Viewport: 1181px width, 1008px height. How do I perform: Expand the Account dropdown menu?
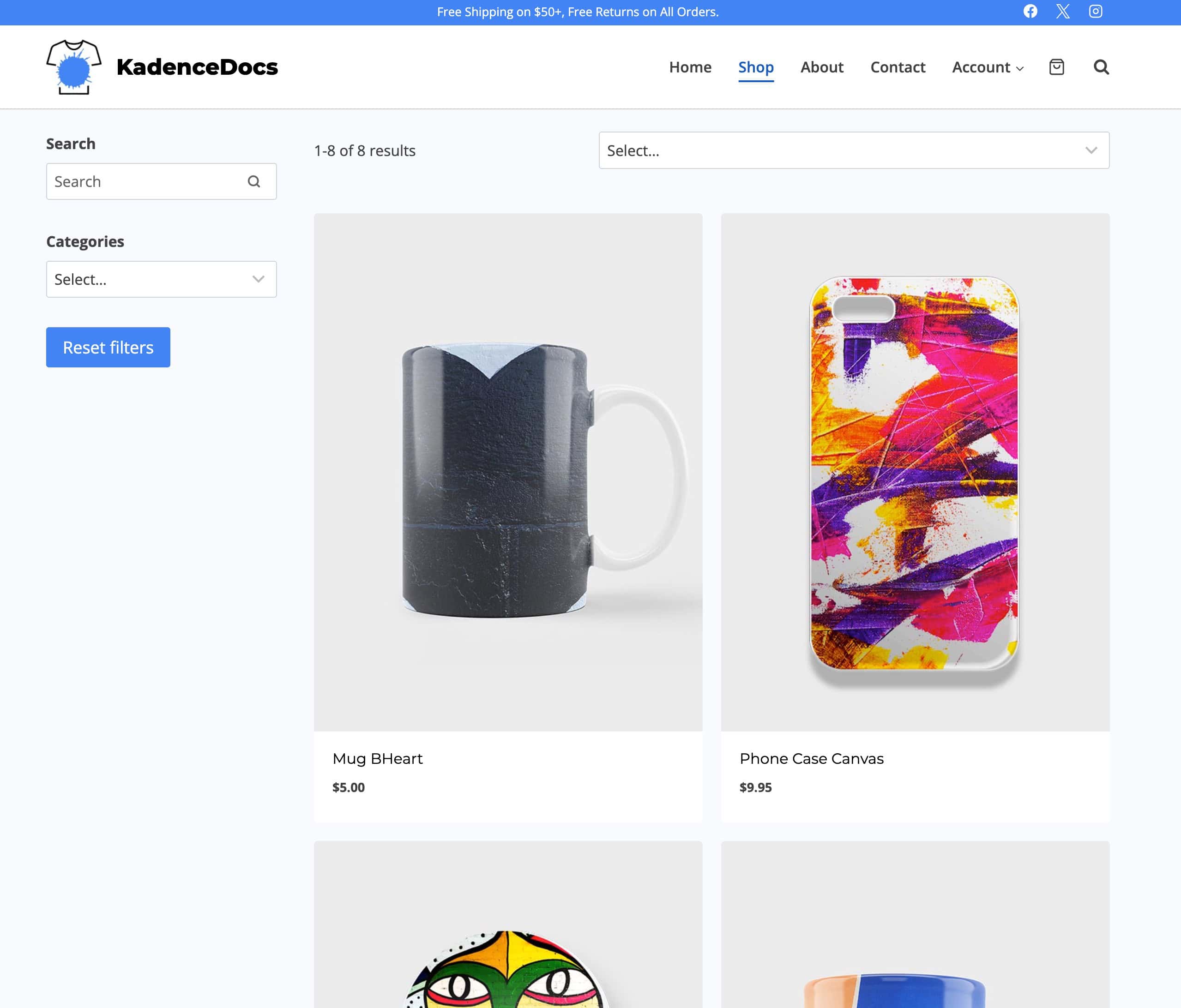pos(987,67)
